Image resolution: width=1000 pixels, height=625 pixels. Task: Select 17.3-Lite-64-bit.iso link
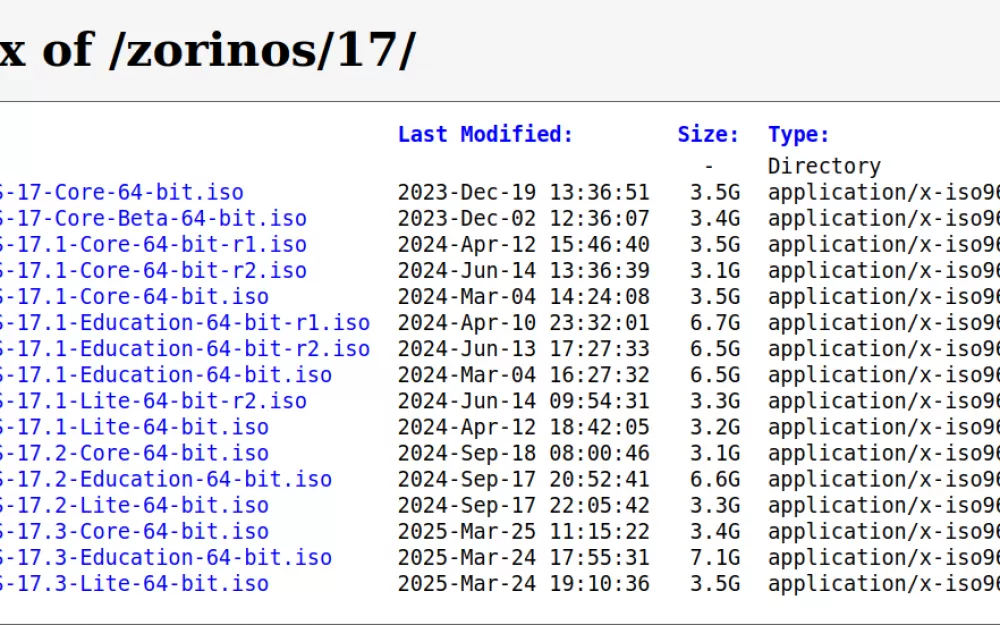click(x=134, y=584)
